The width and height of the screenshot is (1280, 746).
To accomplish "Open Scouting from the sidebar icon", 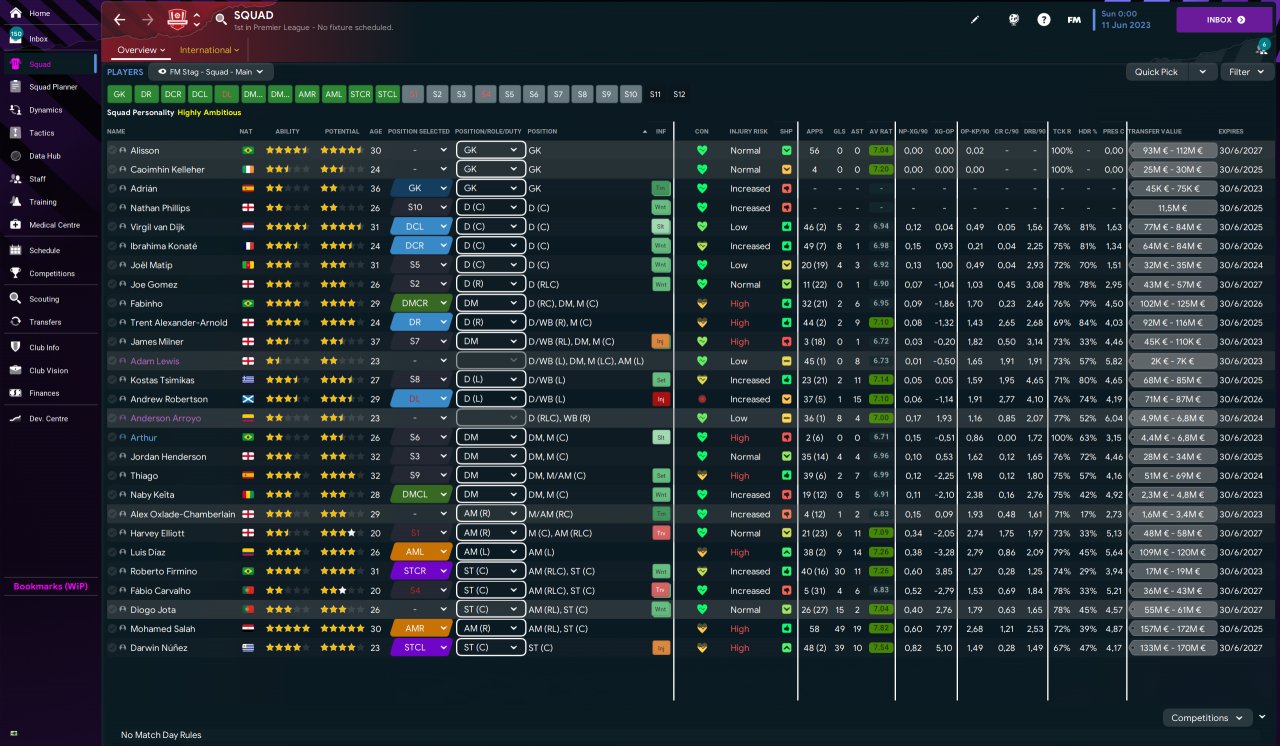I will click(x=15, y=299).
